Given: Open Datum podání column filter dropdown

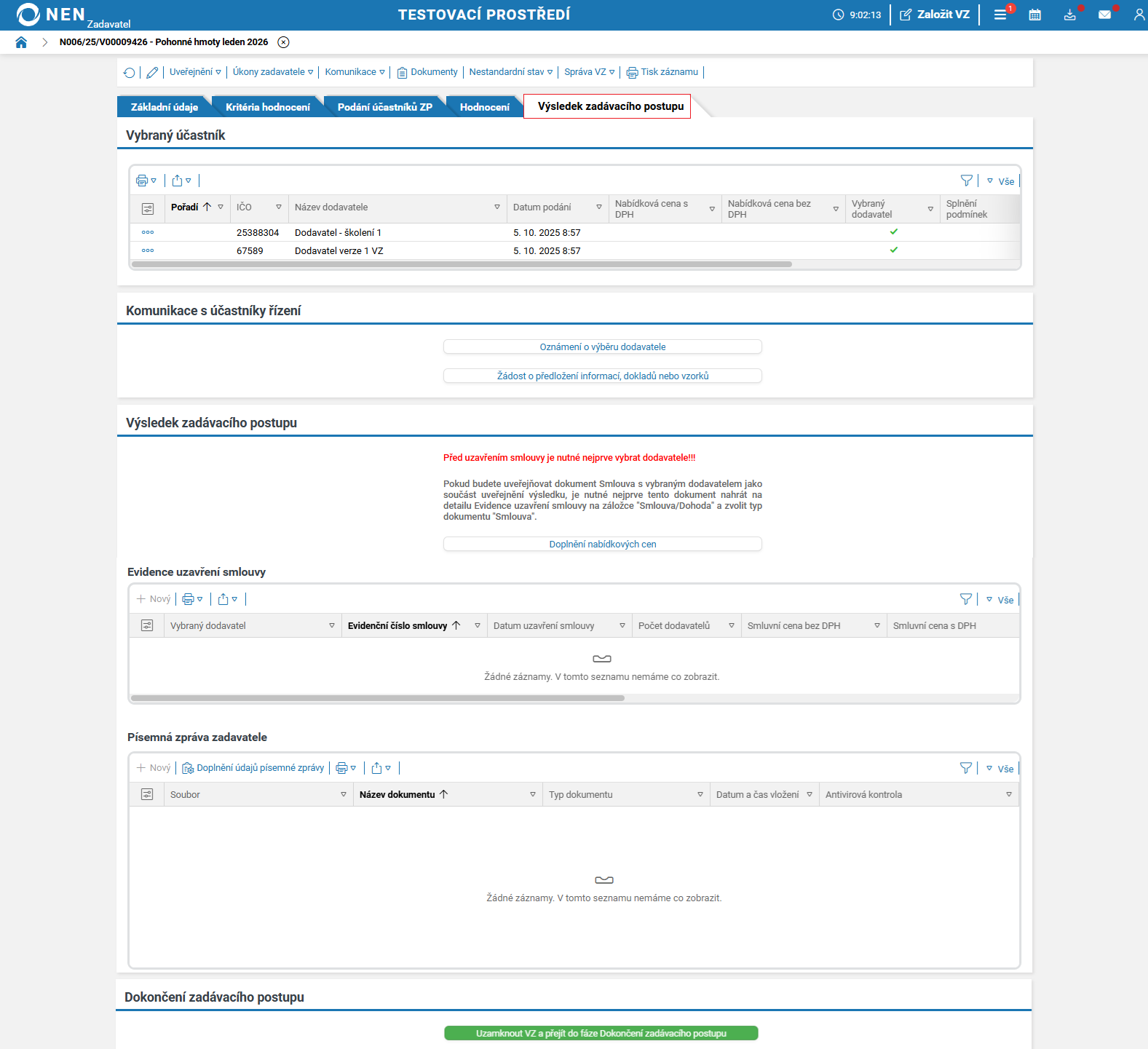Looking at the screenshot, I should pyautogui.click(x=599, y=207).
